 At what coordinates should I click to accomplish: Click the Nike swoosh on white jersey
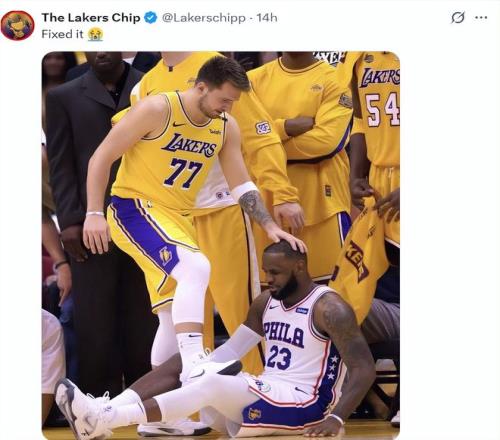273,306
